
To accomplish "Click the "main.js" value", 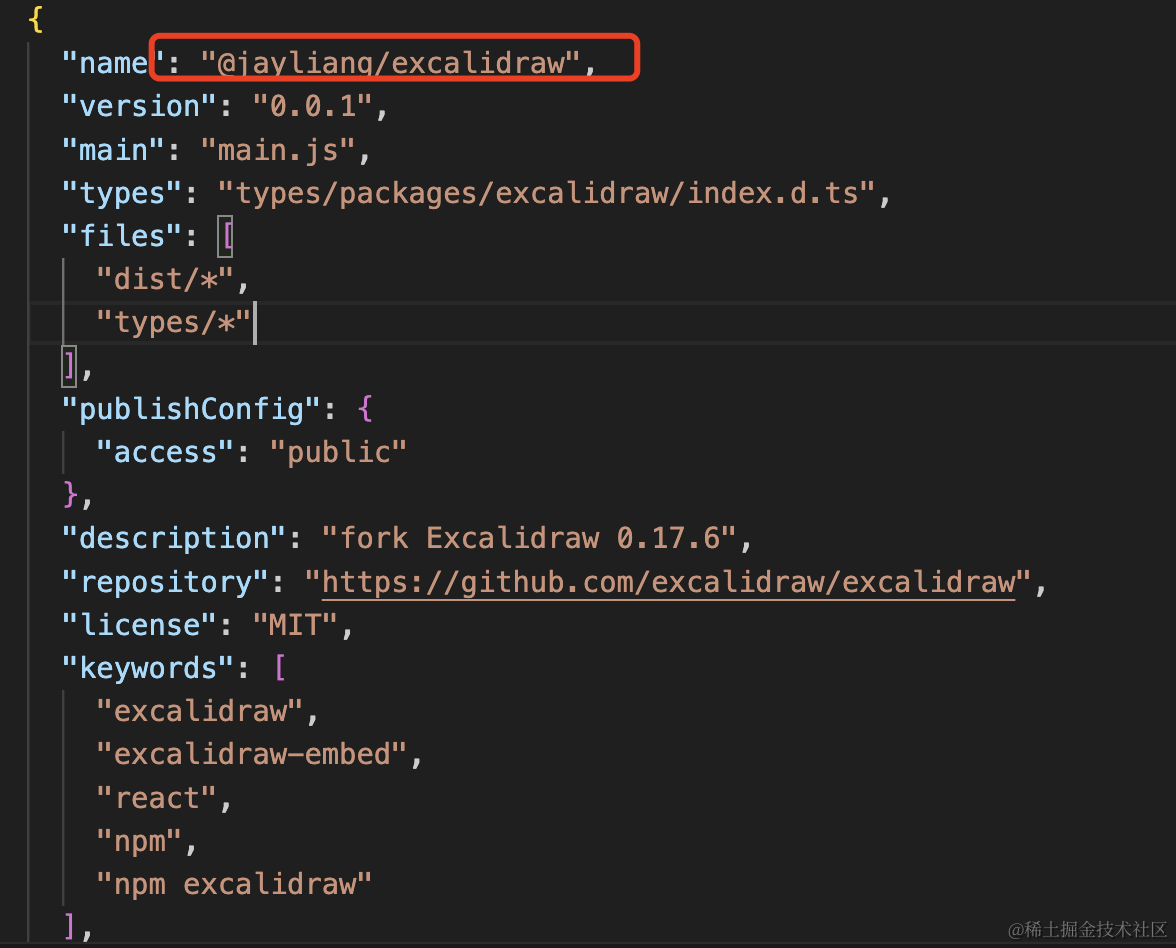I will [x=278, y=150].
